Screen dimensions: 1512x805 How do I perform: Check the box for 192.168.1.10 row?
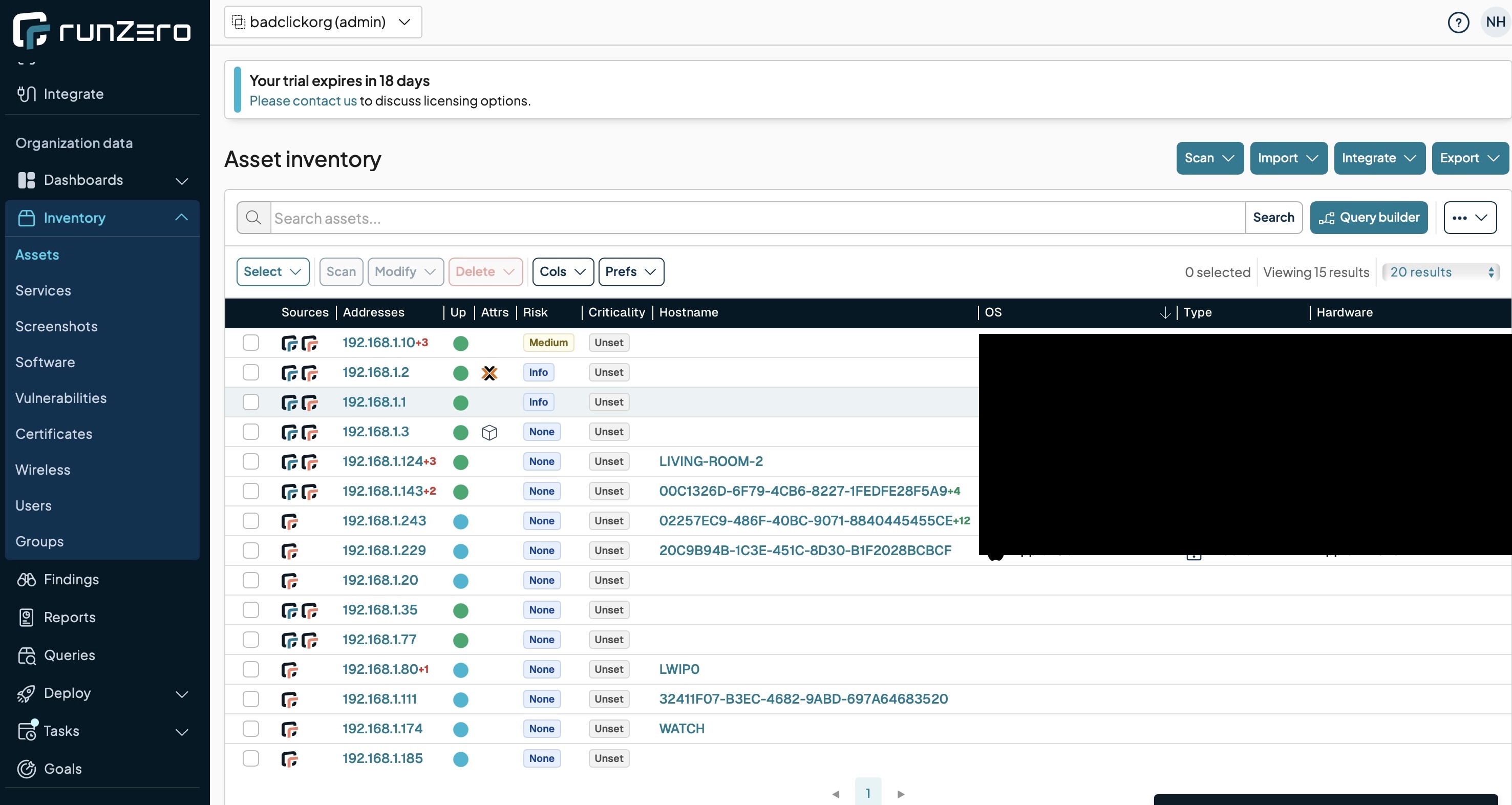tap(250, 343)
